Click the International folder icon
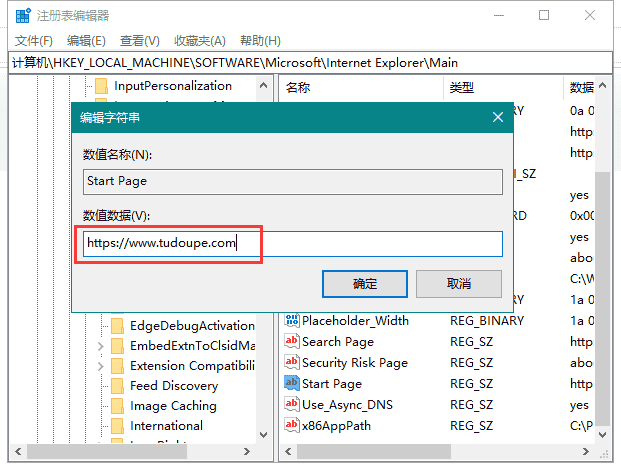Image resolution: width=621 pixels, height=470 pixels. (x=117, y=426)
